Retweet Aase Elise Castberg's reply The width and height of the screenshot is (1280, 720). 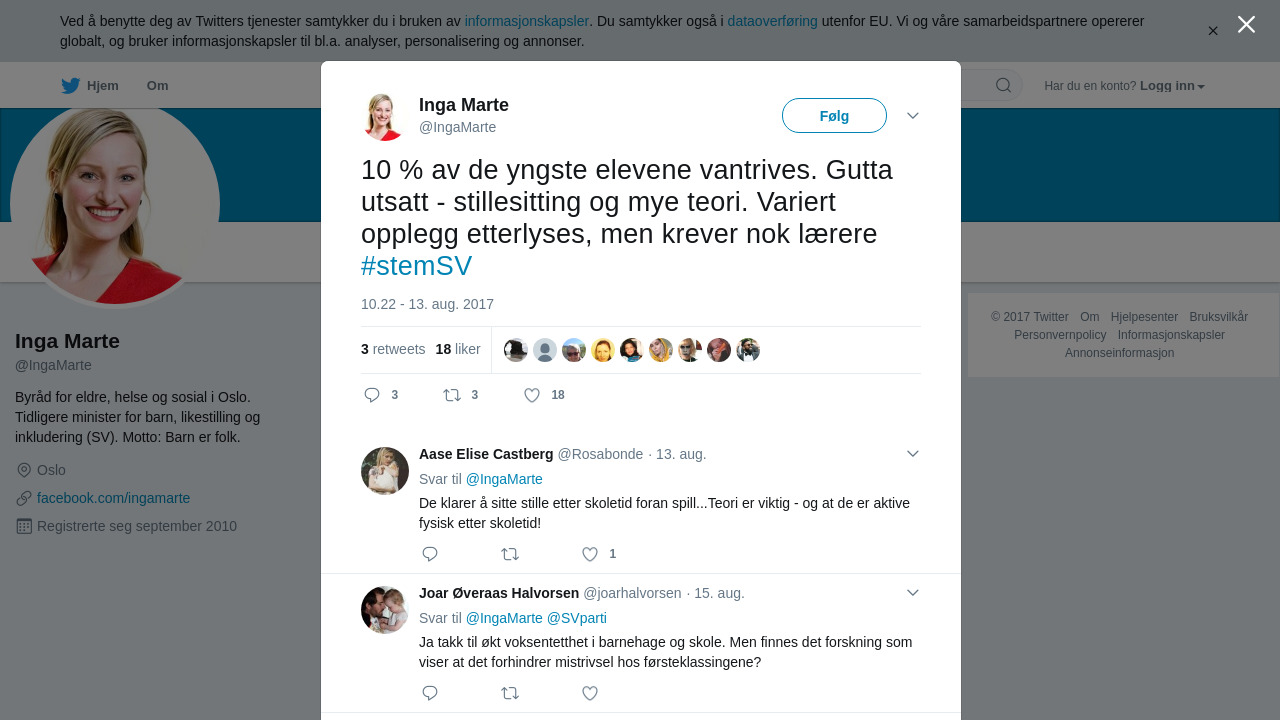click(510, 554)
